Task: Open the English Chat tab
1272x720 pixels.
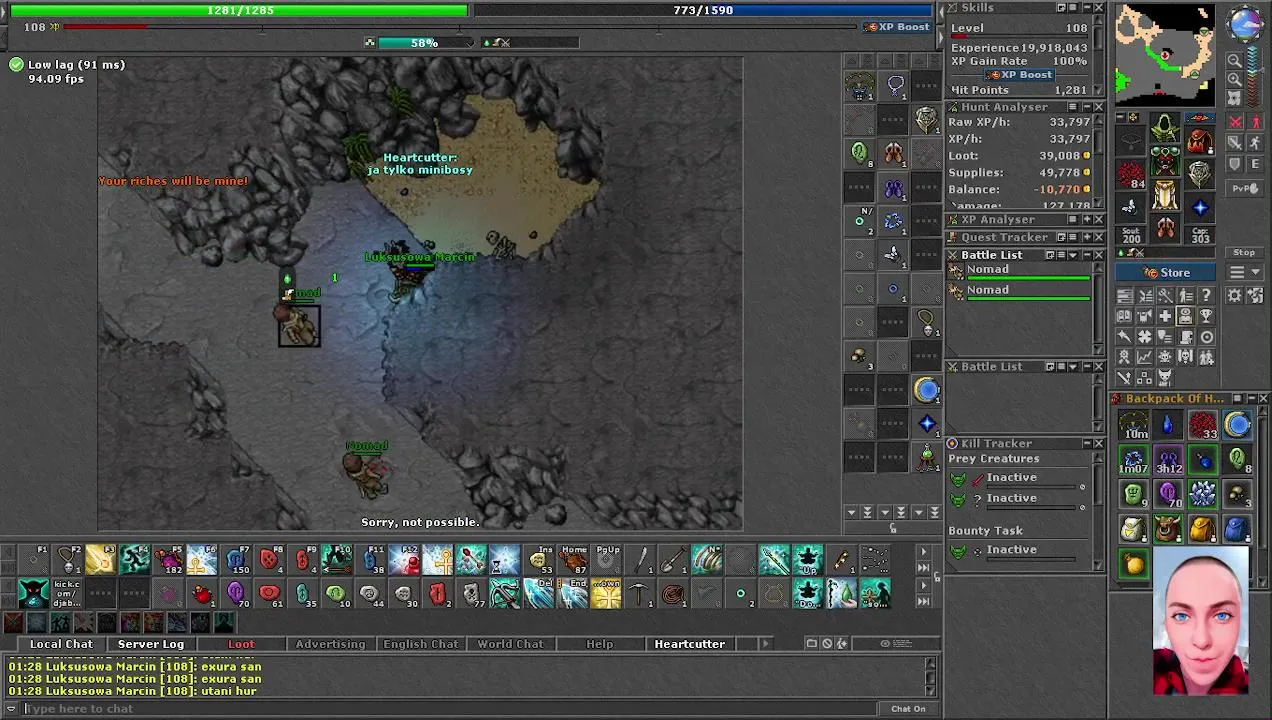Action: pyautogui.click(x=420, y=644)
